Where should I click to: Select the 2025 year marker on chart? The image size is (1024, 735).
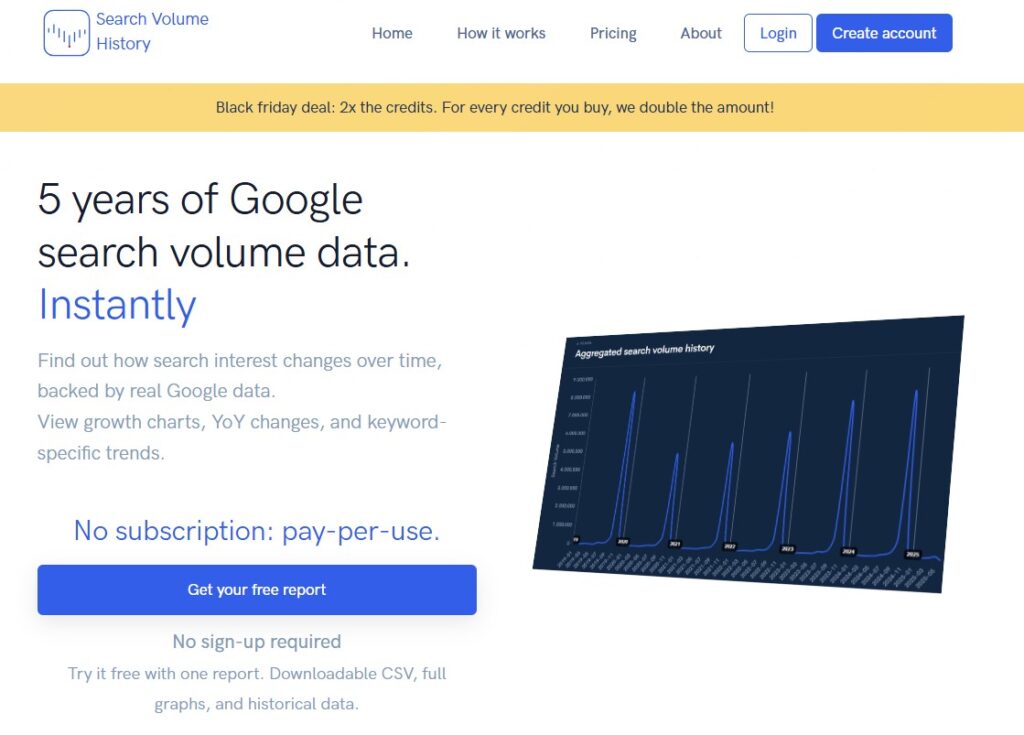click(x=912, y=553)
